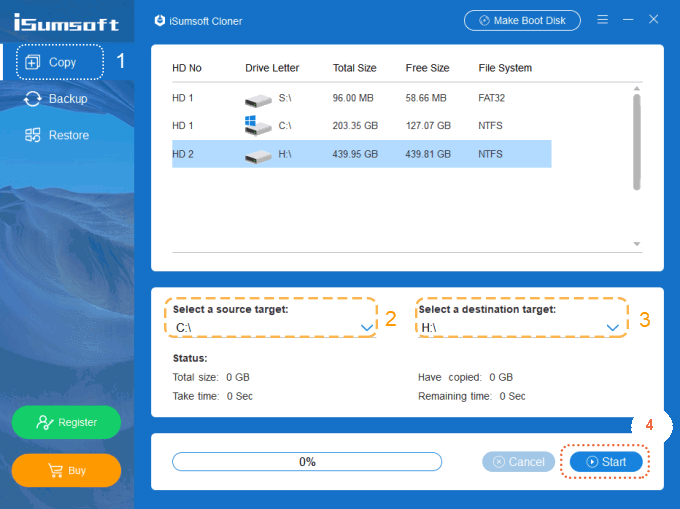
Task: Click the HD No column header
Action: coord(187,68)
